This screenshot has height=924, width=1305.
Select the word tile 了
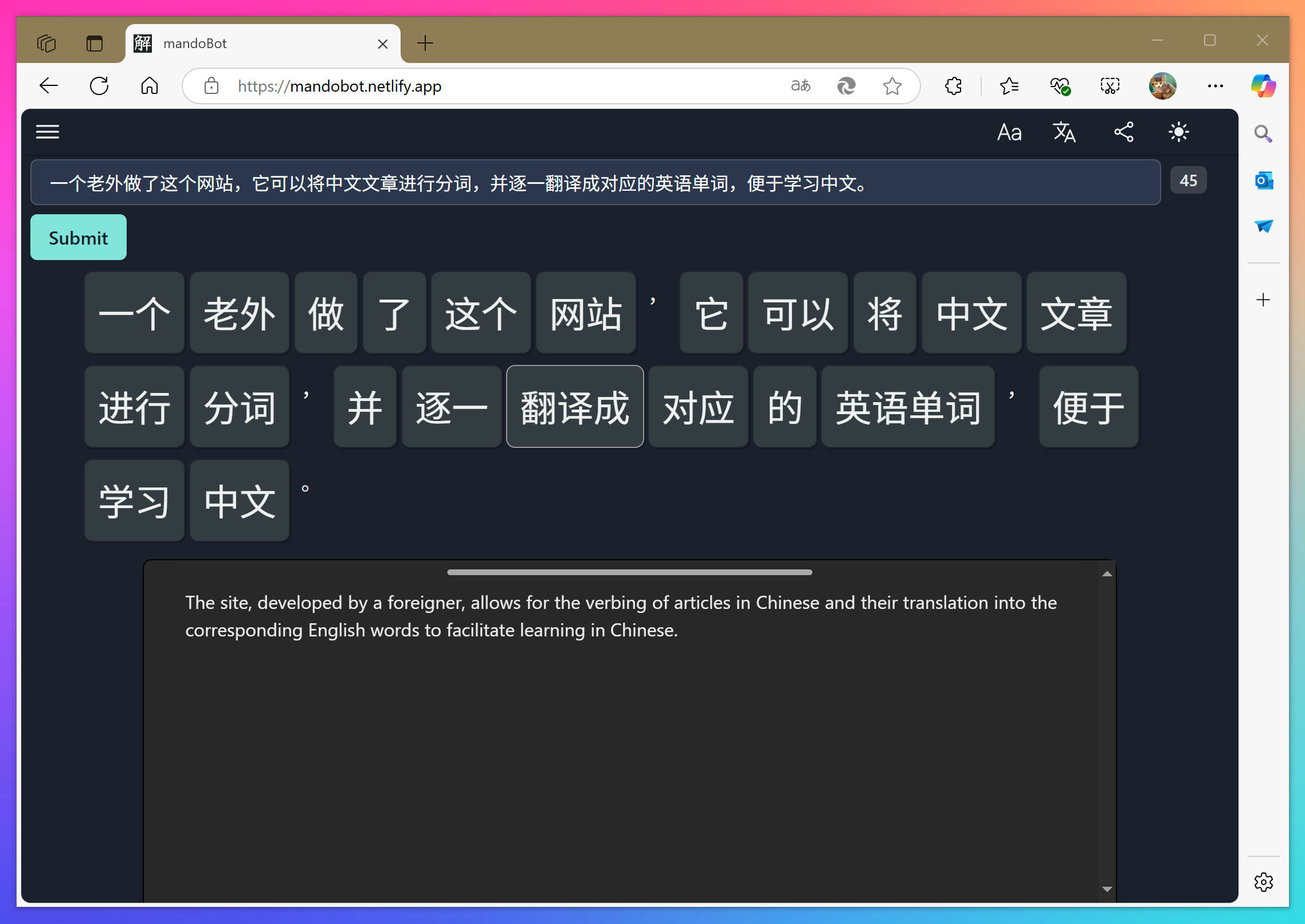[394, 313]
